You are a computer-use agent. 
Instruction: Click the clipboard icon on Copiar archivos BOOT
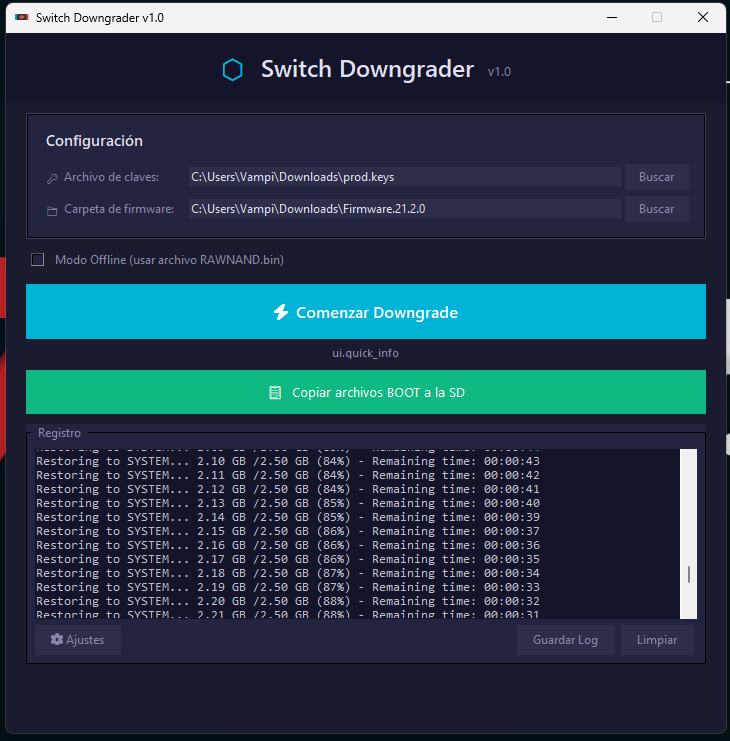[275, 392]
